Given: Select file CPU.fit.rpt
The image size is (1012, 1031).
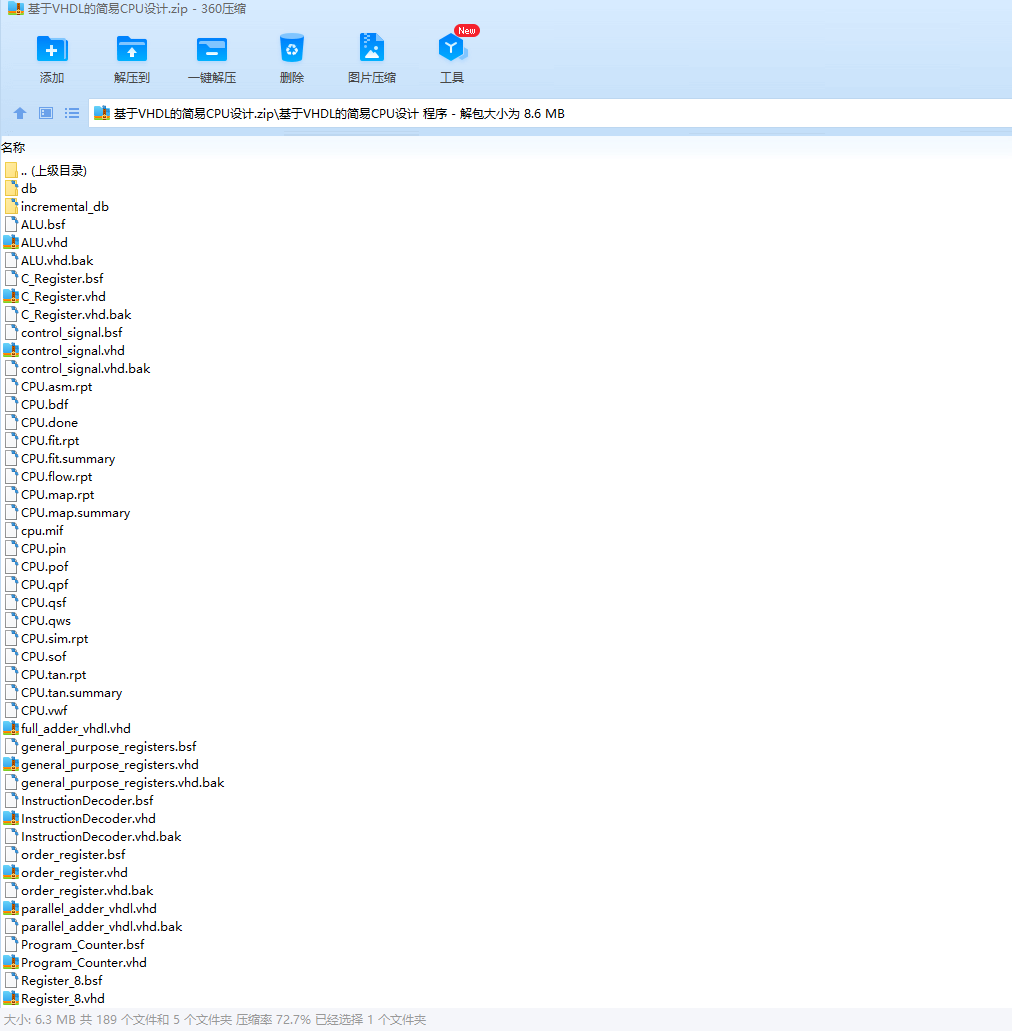Looking at the screenshot, I should 50,441.
